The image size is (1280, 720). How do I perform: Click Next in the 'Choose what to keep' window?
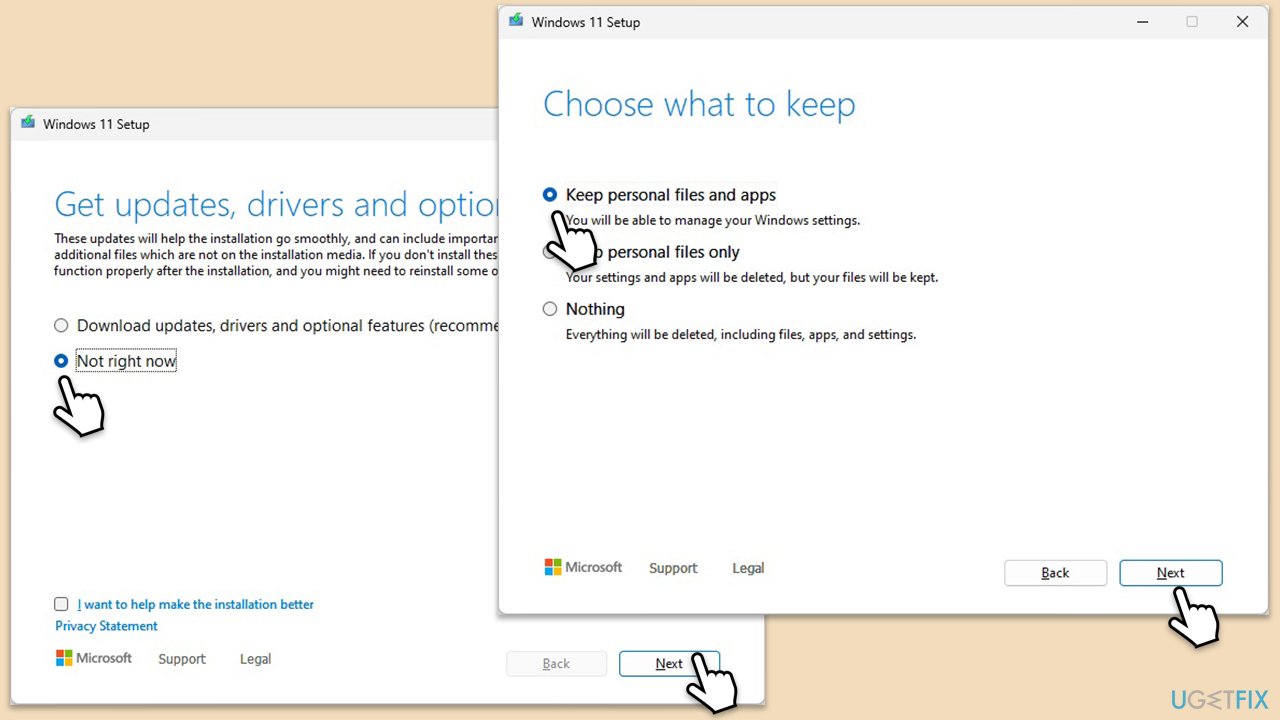tap(1171, 573)
